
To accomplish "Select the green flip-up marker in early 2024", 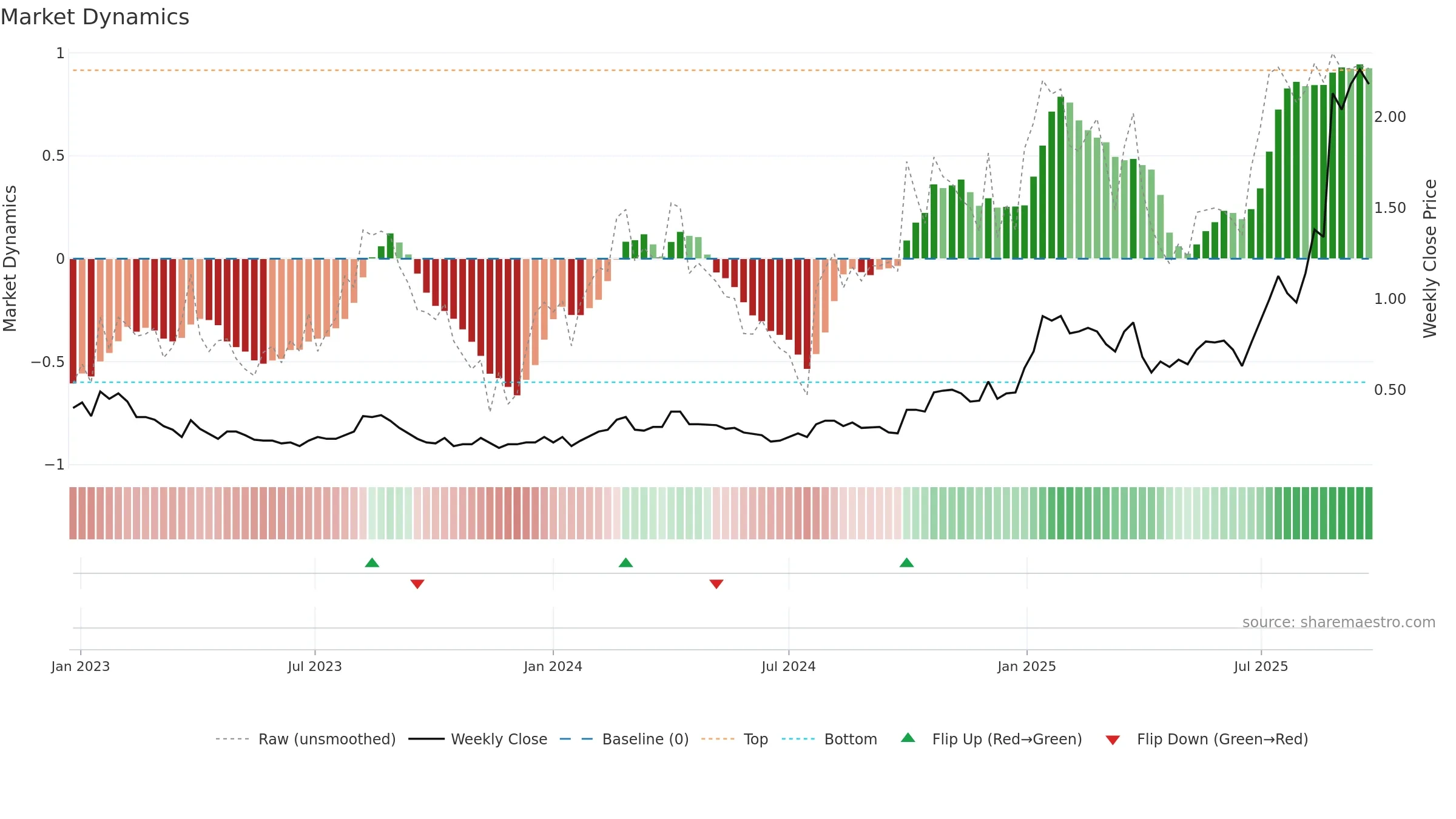I will point(625,562).
